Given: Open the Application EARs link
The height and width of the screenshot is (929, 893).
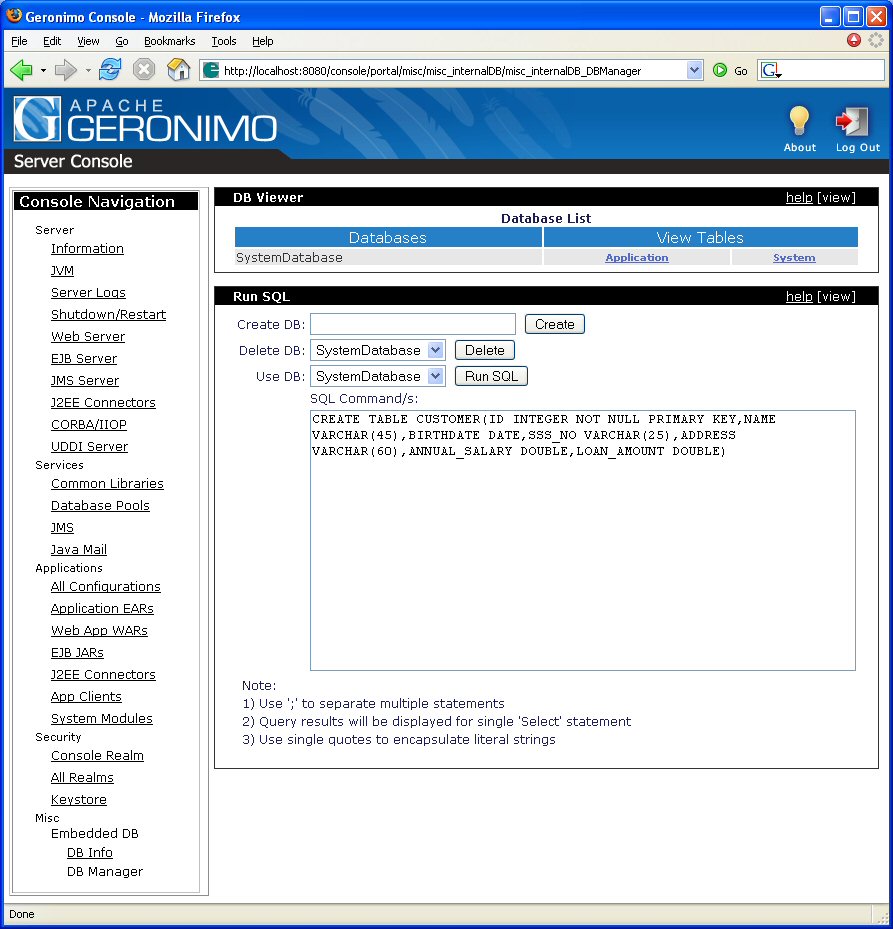Looking at the screenshot, I should tap(102, 608).
